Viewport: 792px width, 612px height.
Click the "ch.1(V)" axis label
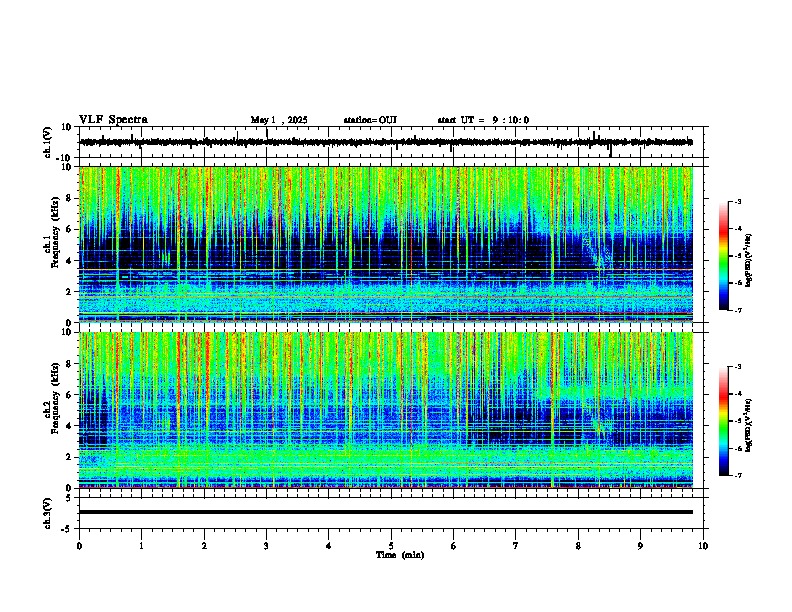point(48,144)
